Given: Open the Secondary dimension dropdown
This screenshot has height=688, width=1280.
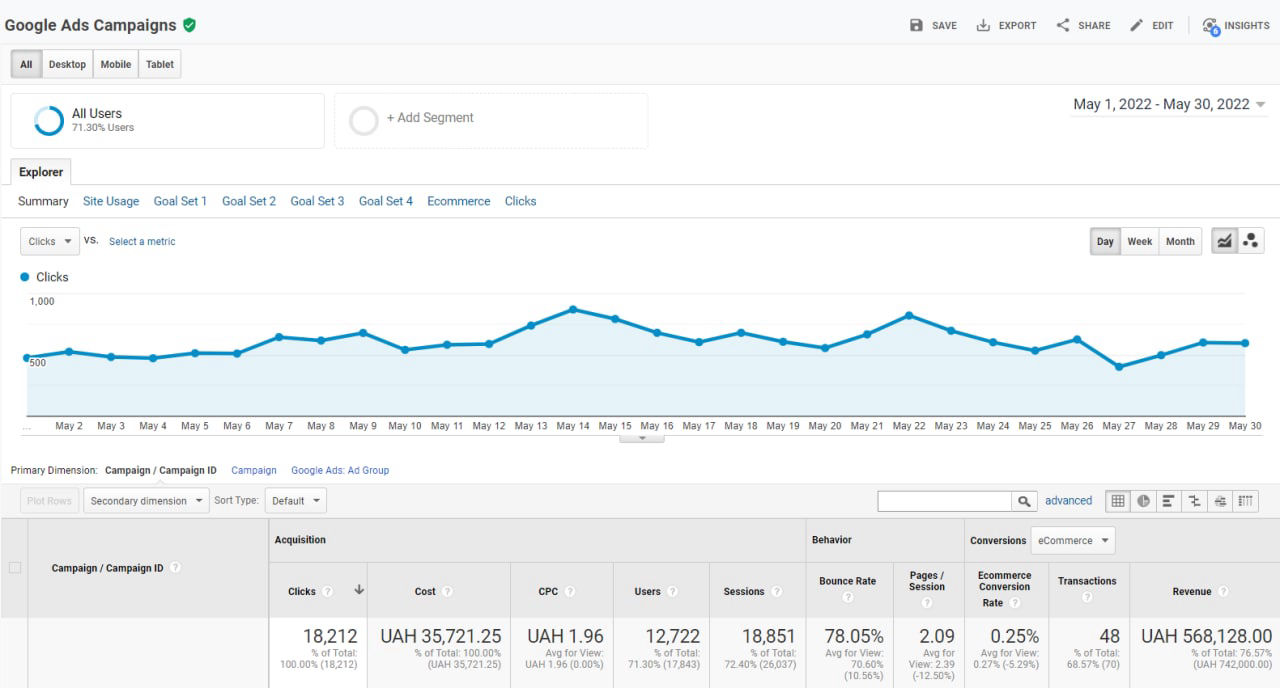Looking at the screenshot, I should coord(146,501).
